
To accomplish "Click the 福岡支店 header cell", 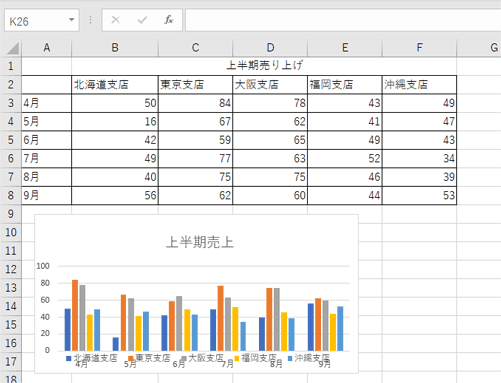I will pyautogui.click(x=345, y=85).
